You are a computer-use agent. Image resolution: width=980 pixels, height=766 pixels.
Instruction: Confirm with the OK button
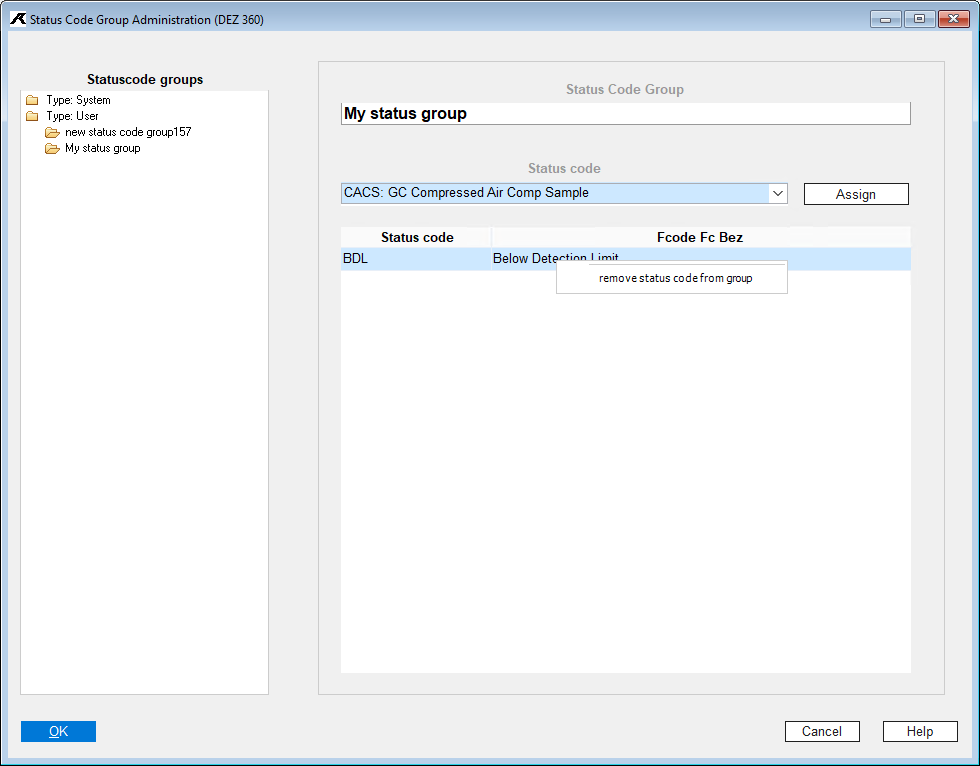(58, 731)
